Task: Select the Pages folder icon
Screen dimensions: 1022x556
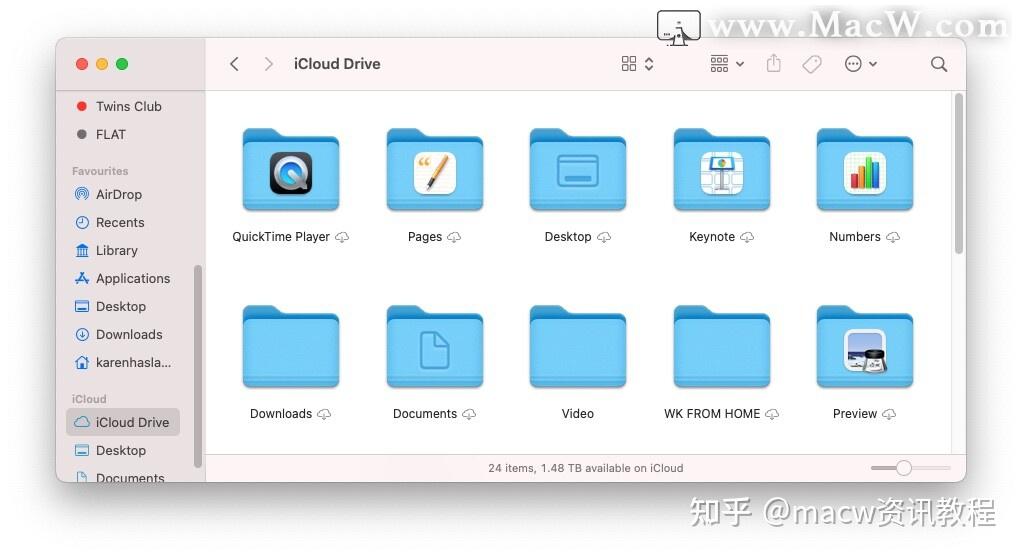Action: click(x=435, y=170)
